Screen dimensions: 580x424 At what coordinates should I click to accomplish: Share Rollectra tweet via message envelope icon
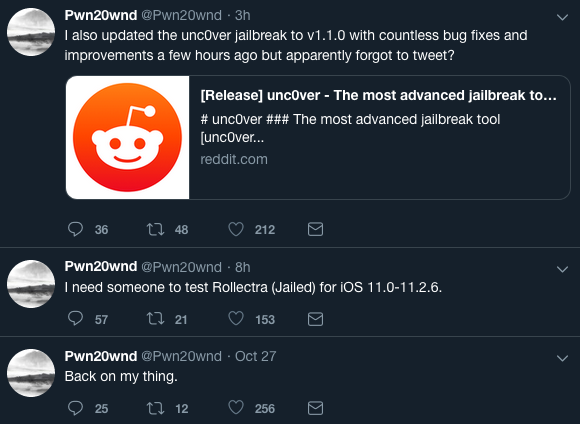point(315,319)
